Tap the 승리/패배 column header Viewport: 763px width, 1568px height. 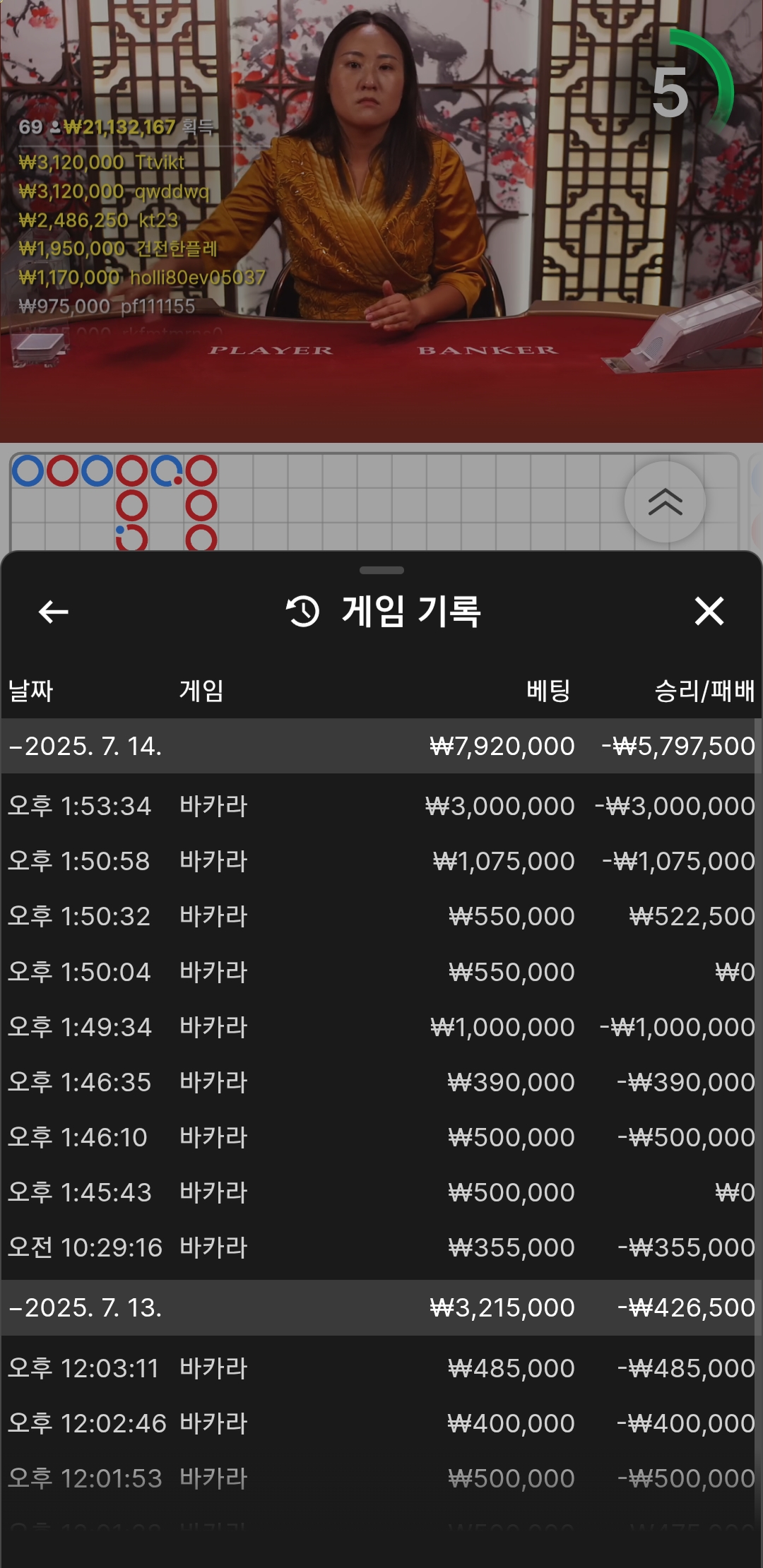tap(704, 690)
